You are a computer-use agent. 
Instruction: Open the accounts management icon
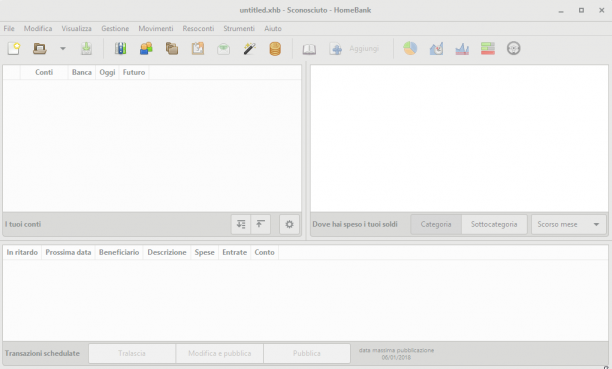coord(121,49)
